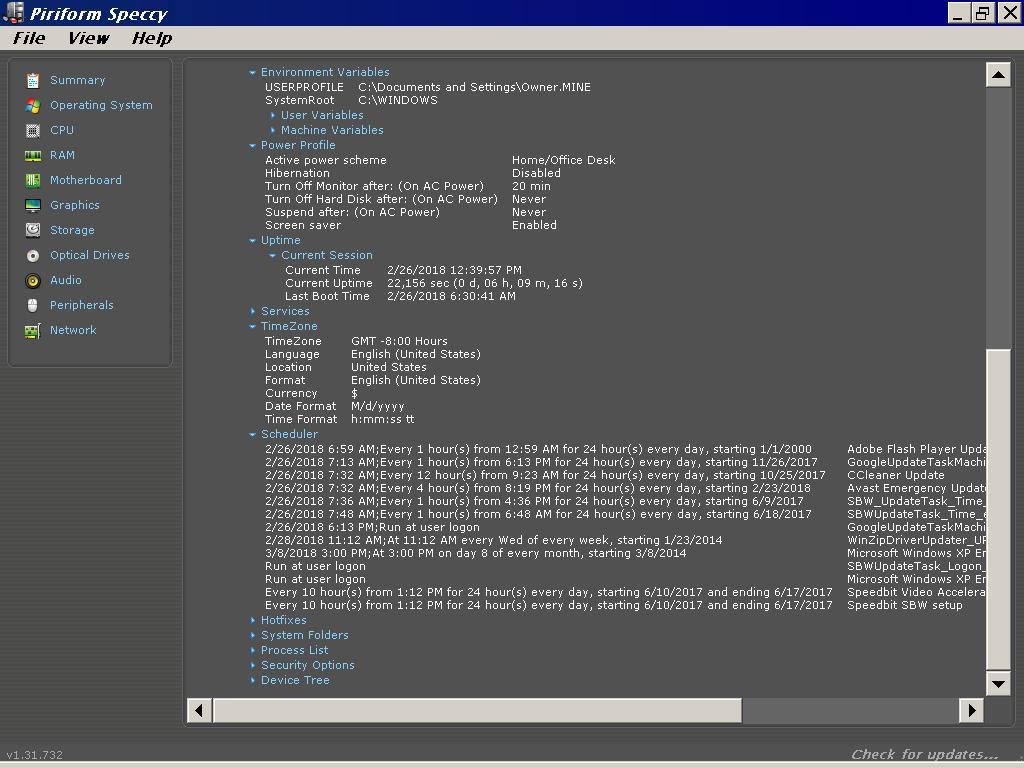1024x768 pixels.
Task: Click the Motherboard icon
Action: [x=33, y=180]
